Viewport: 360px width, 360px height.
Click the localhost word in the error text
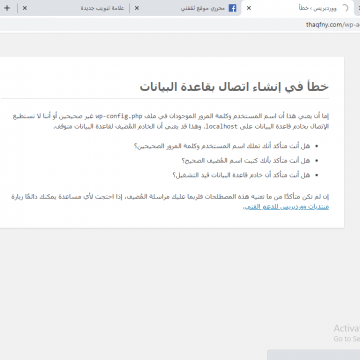pyautogui.click(x=221, y=127)
